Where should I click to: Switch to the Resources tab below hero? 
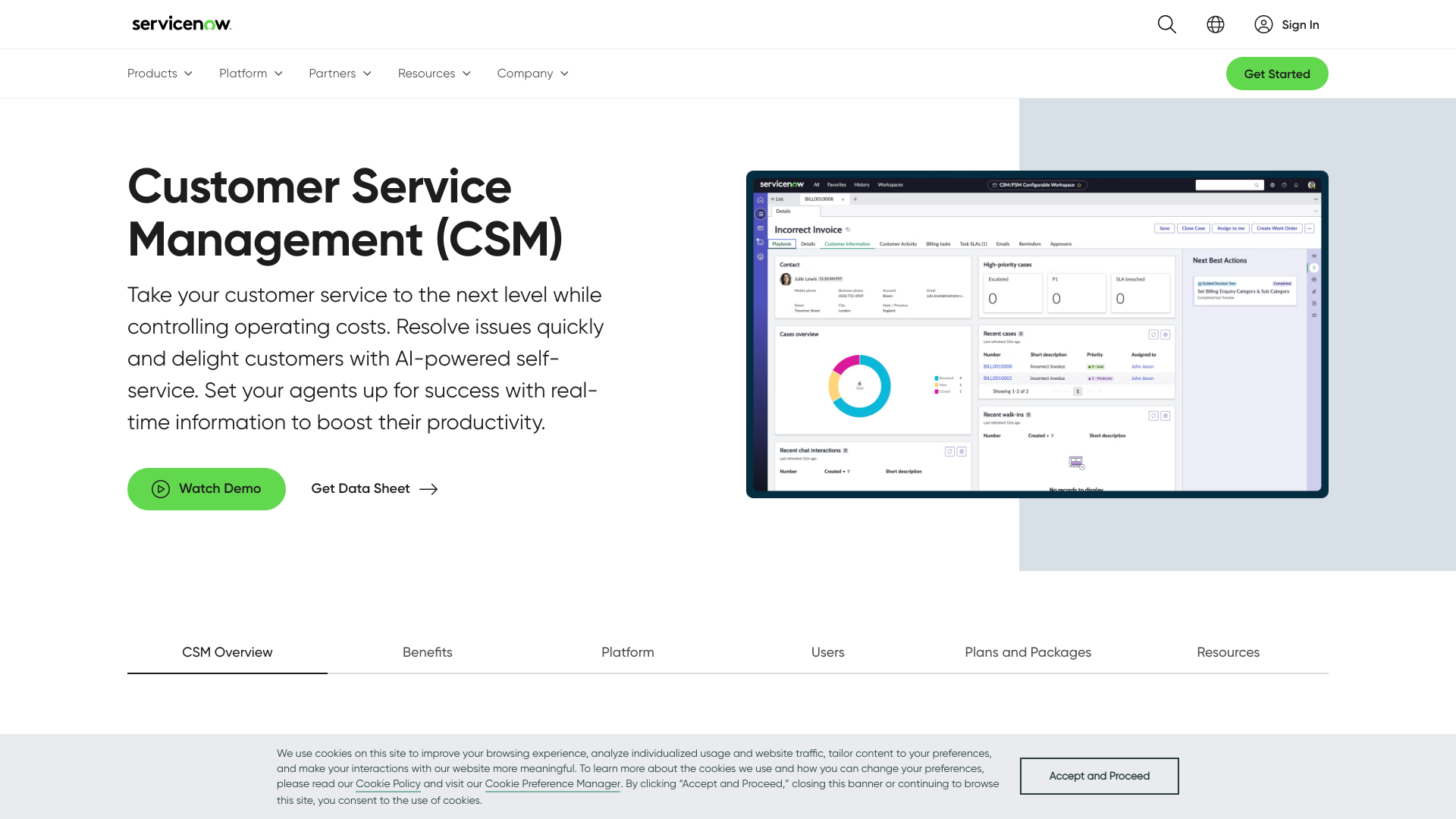tap(1228, 652)
